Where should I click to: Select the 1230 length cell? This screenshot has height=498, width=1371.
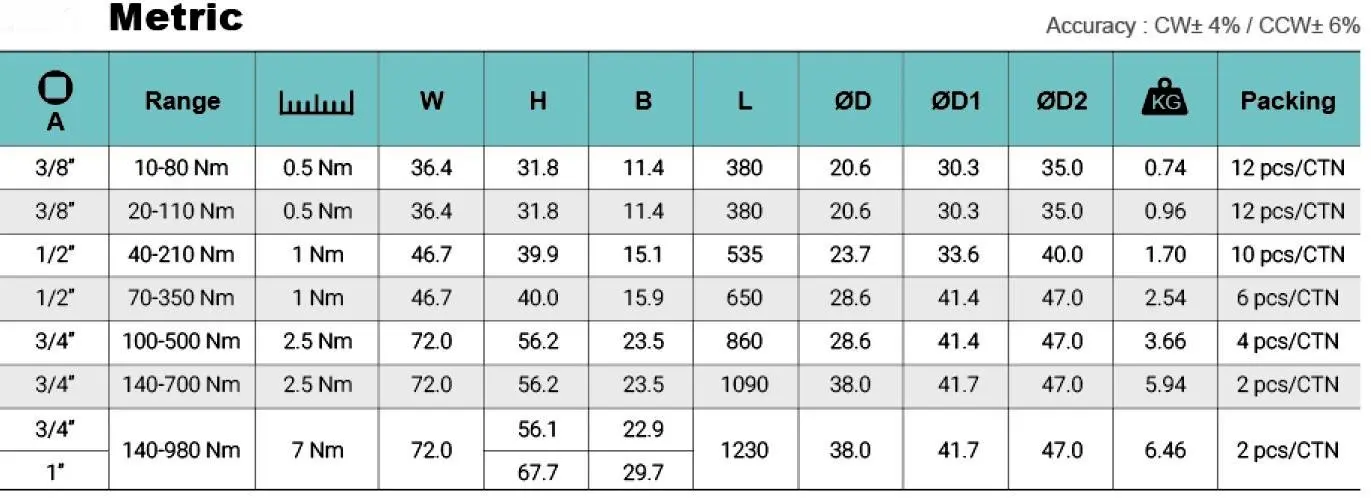744,450
